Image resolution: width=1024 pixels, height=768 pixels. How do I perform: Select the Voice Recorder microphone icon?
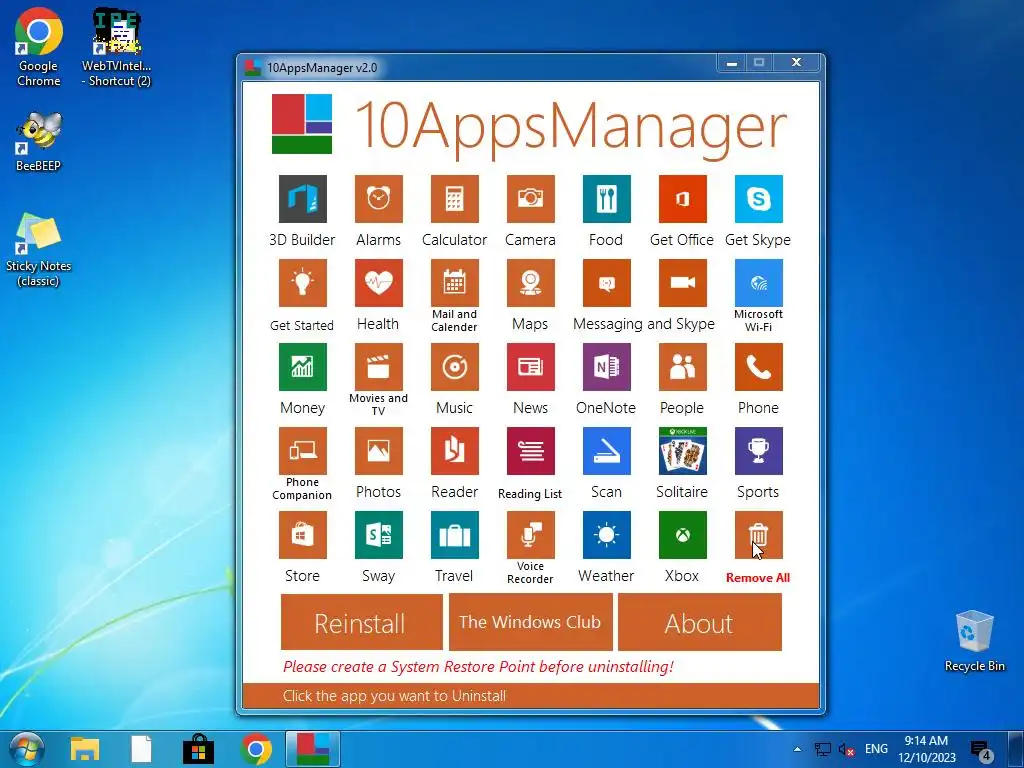530,536
